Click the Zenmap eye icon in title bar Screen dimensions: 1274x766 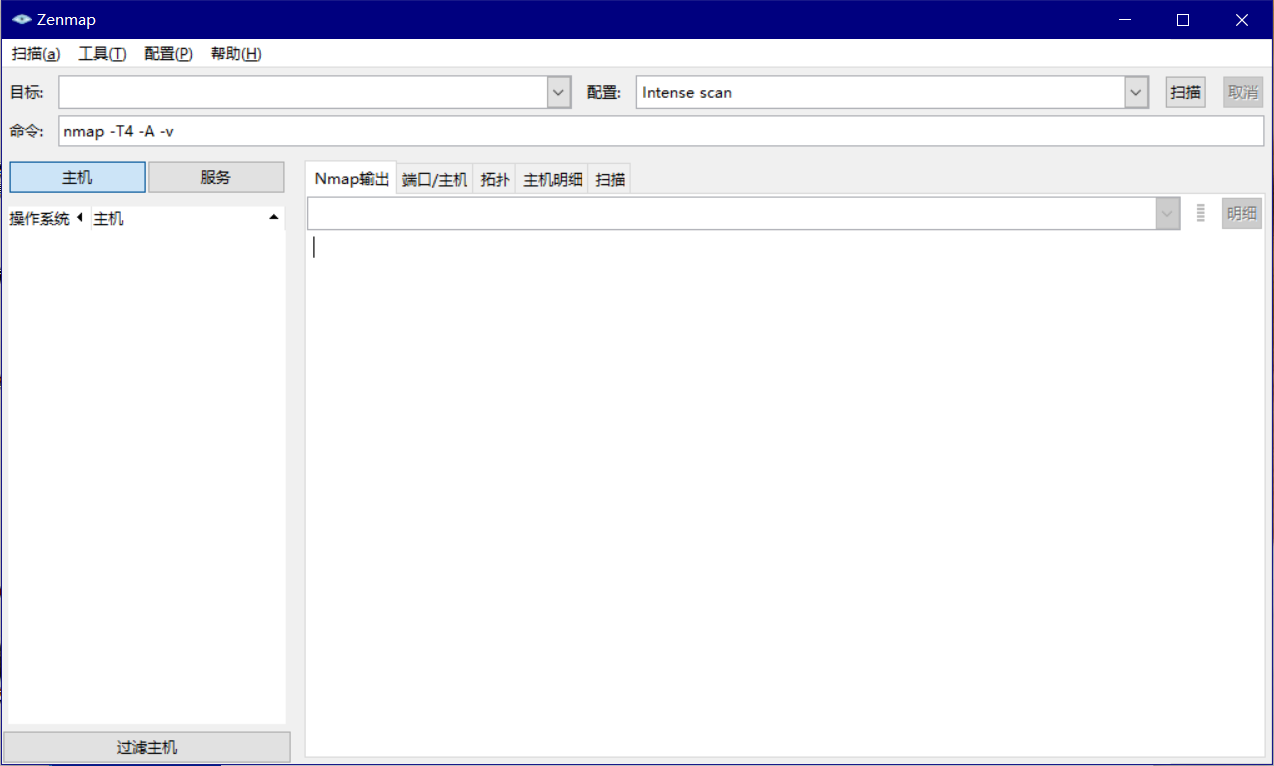(x=22, y=20)
